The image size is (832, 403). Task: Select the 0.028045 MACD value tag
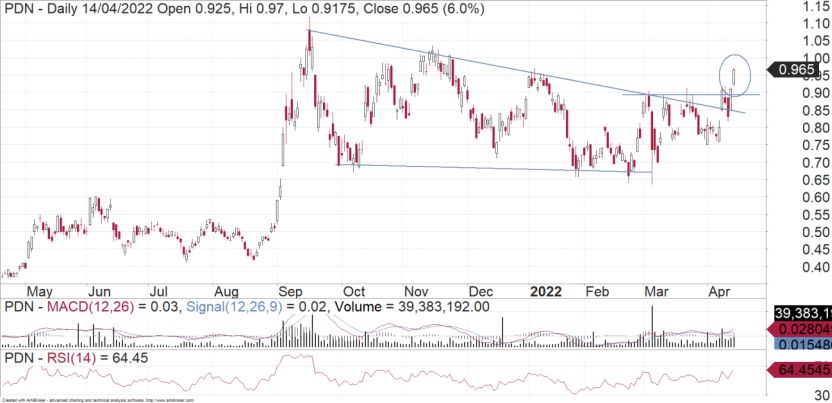tap(800, 331)
